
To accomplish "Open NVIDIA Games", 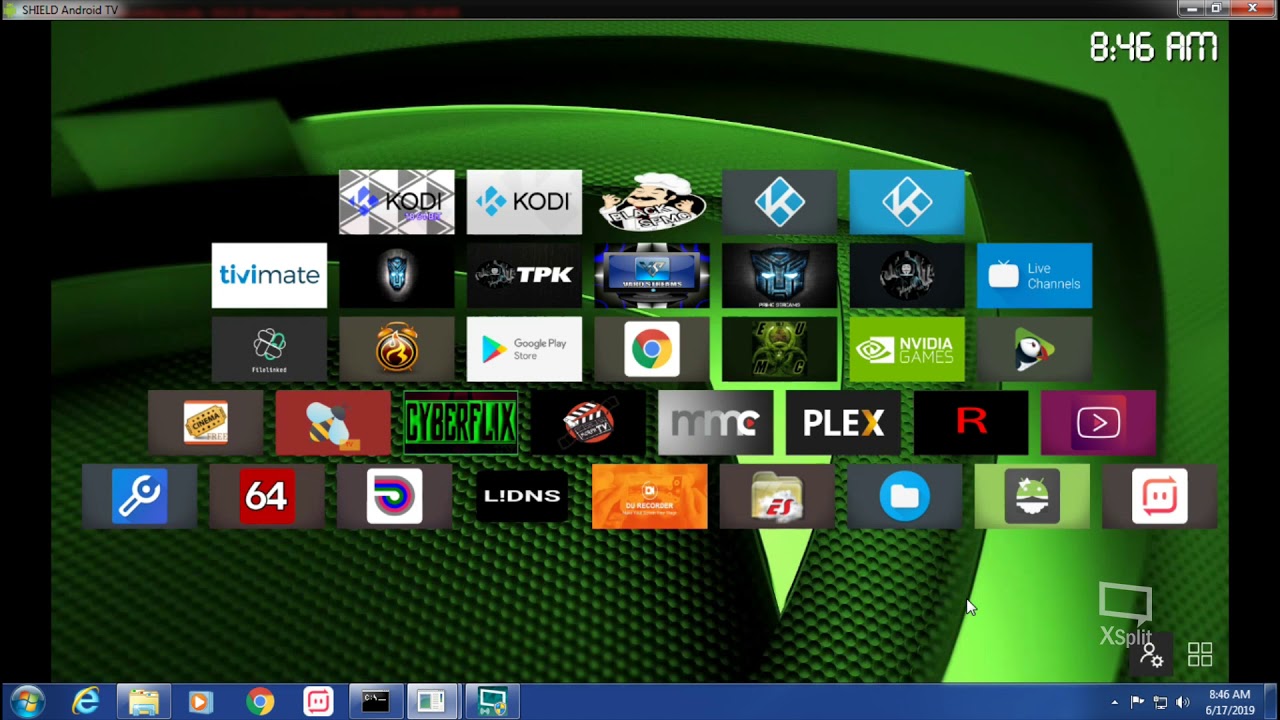I will (x=907, y=349).
